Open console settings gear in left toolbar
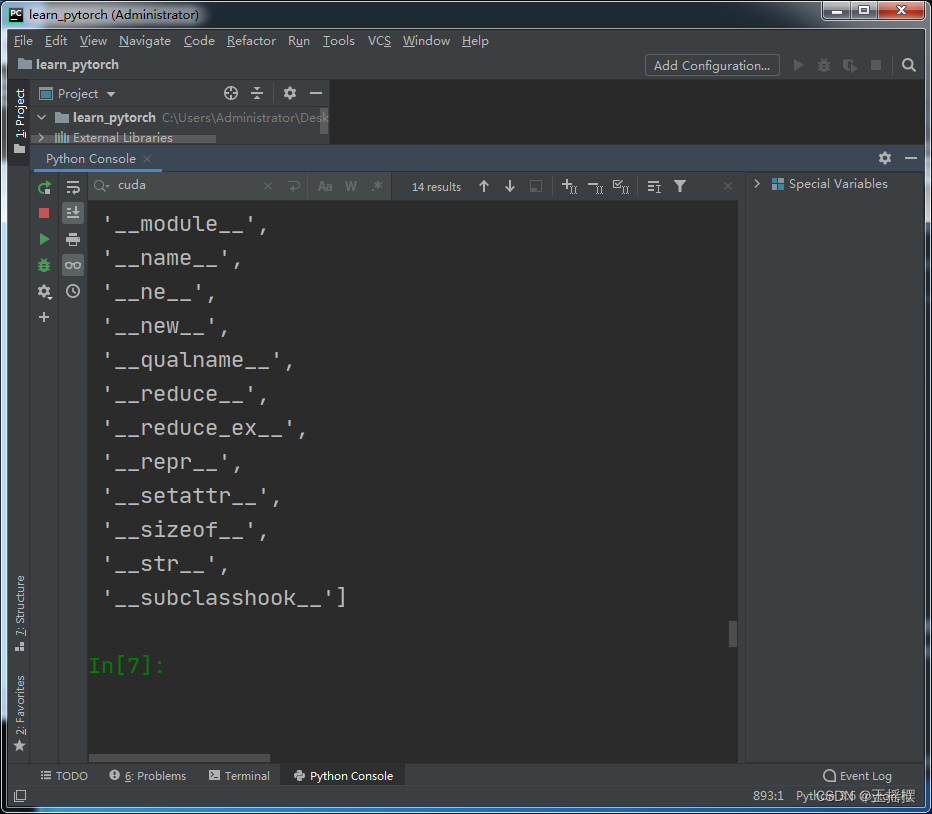932x814 pixels. (x=44, y=291)
